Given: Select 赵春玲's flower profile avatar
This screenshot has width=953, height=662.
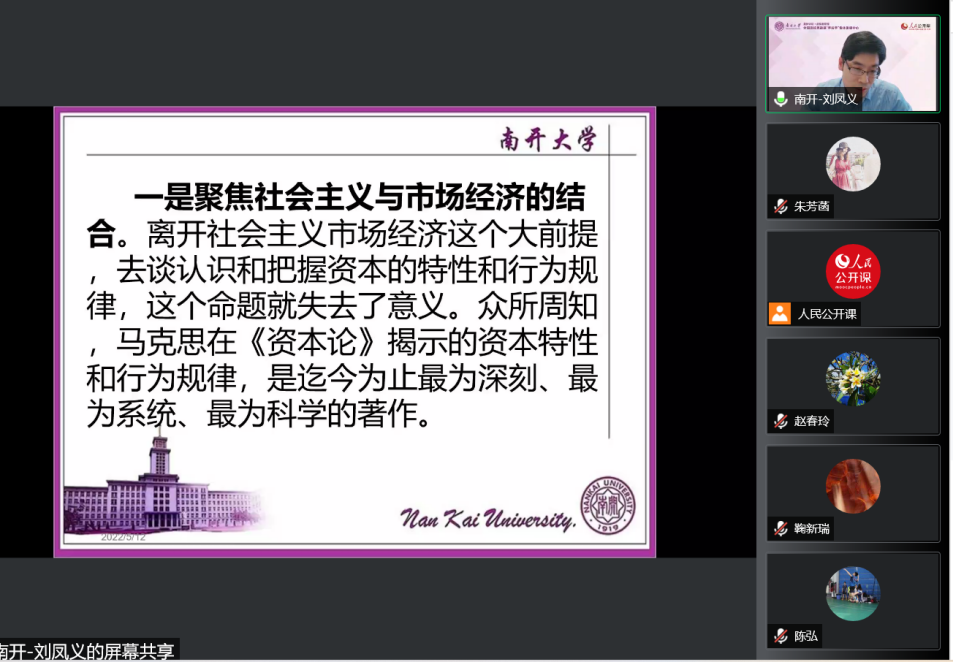Looking at the screenshot, I should 853,378.
